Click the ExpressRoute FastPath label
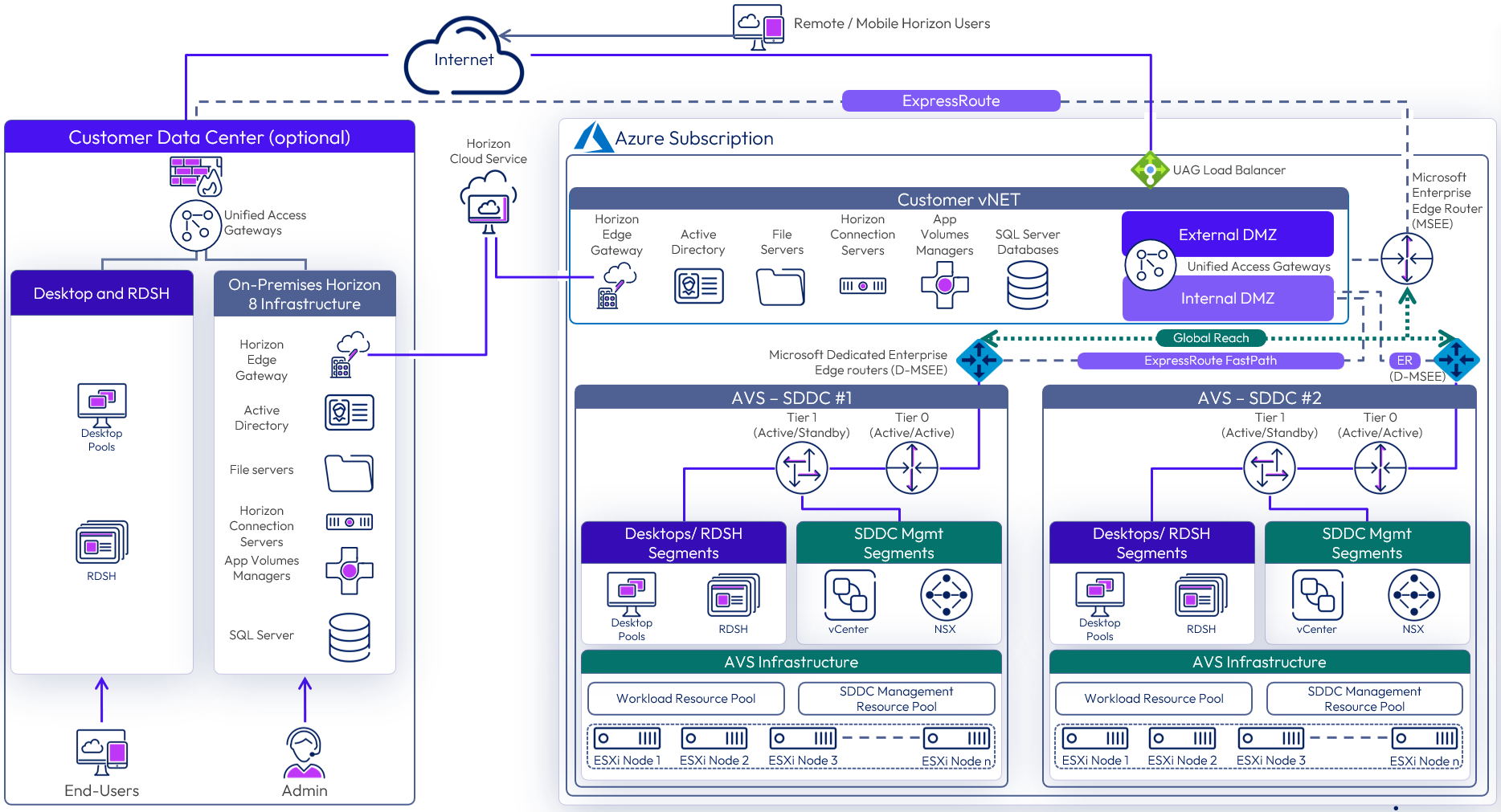The image size is (1501, 812). pos(1210,361)
